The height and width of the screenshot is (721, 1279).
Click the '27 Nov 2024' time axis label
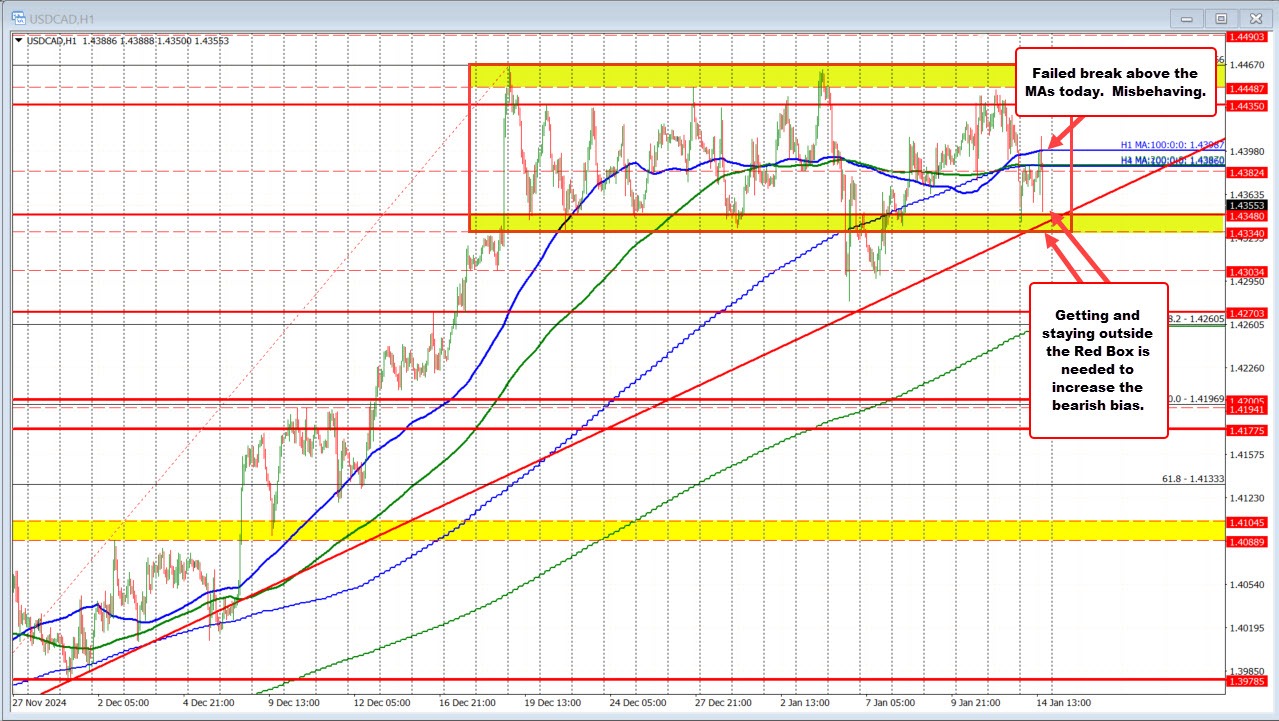pos(38,703)
